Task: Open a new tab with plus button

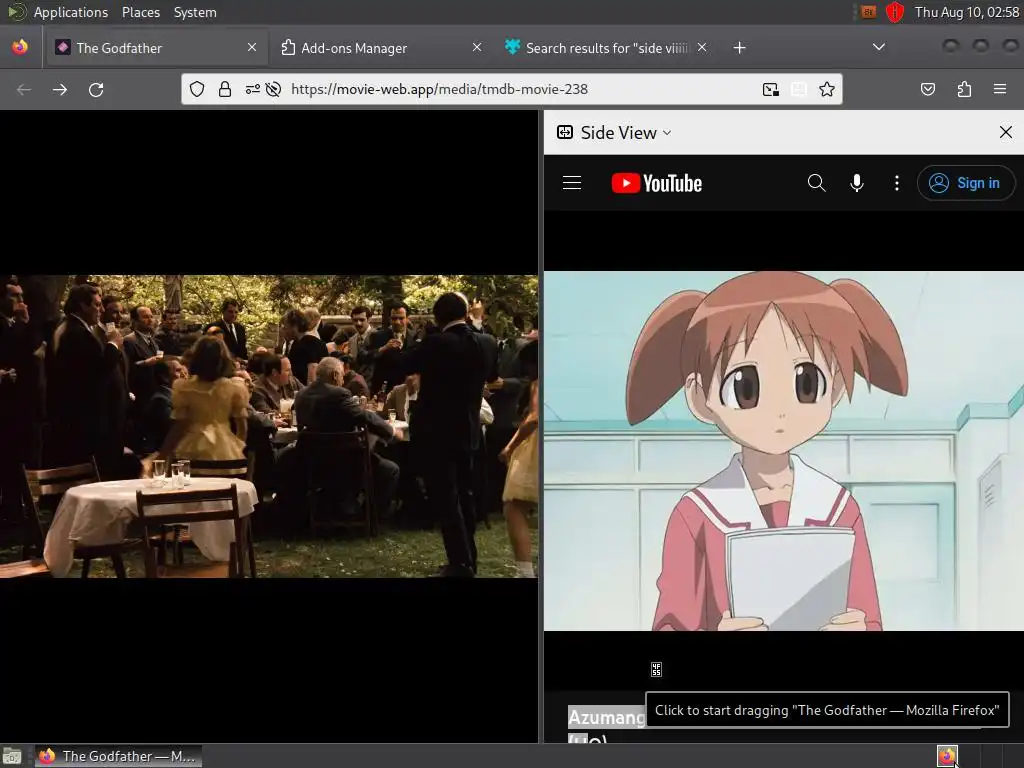Action: (x=739, y=48)
